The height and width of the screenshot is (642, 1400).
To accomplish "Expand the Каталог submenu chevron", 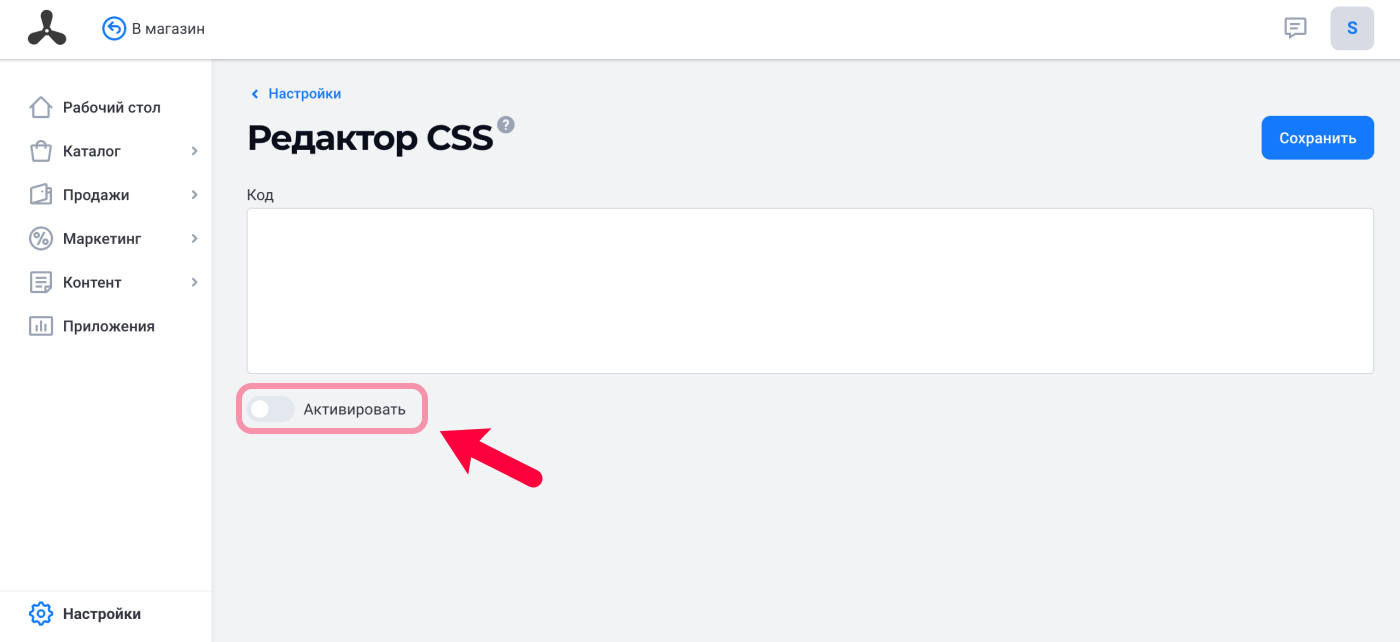I will [194, 151].
